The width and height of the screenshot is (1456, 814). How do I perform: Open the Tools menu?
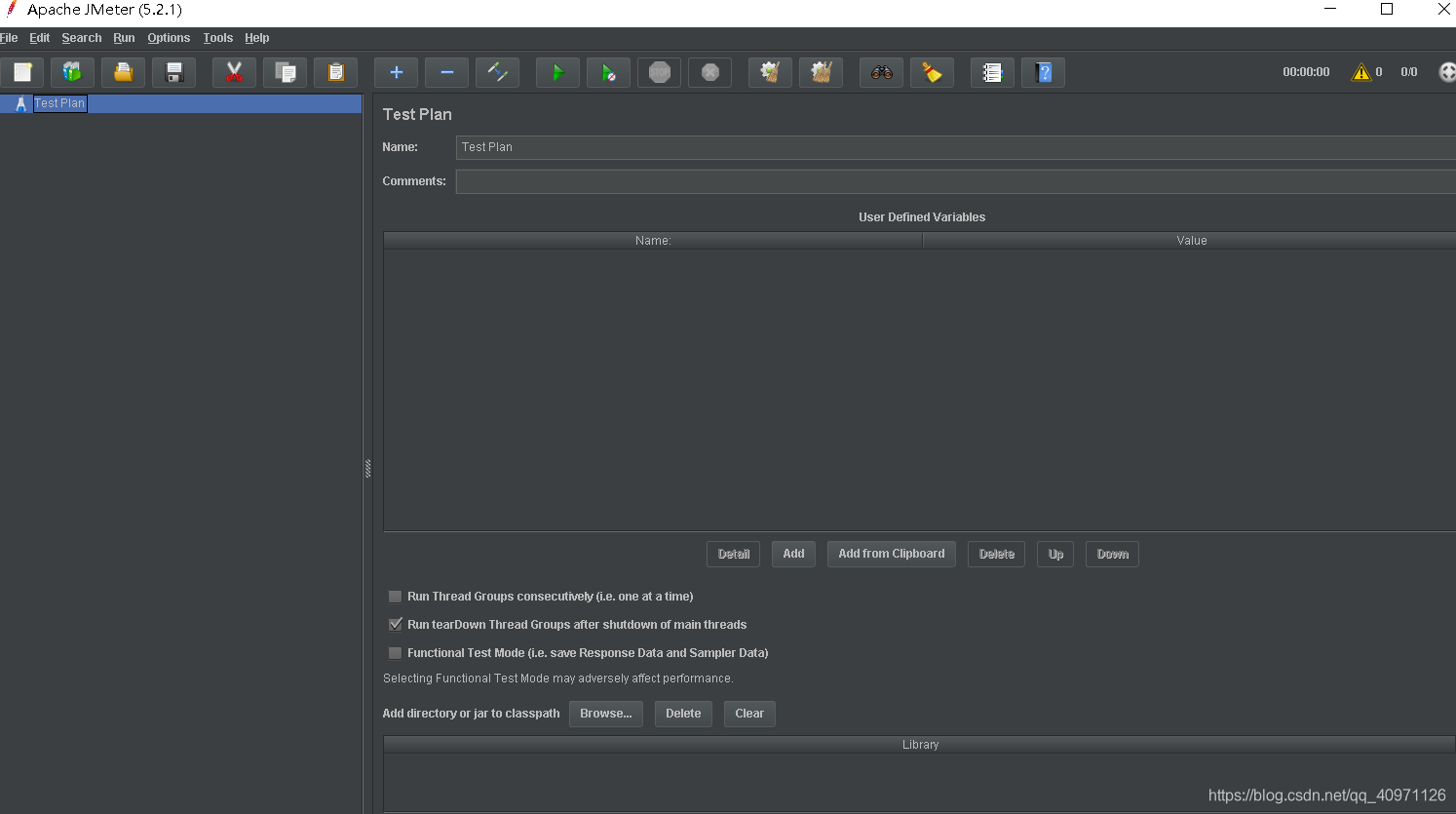point(218,38)
